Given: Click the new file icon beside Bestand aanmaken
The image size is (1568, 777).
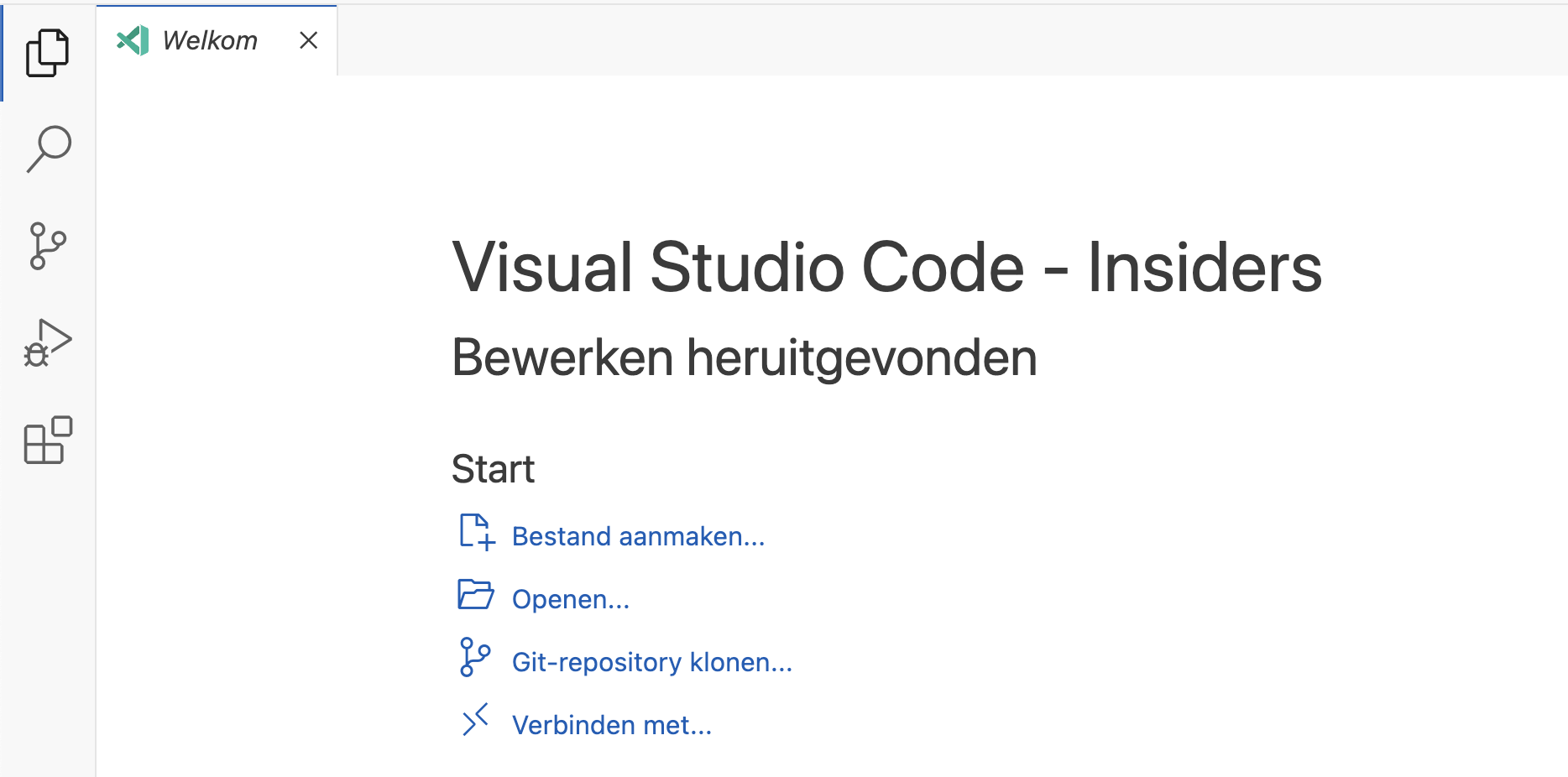Looking at the screenshot, I should click(x=477, y=532).
